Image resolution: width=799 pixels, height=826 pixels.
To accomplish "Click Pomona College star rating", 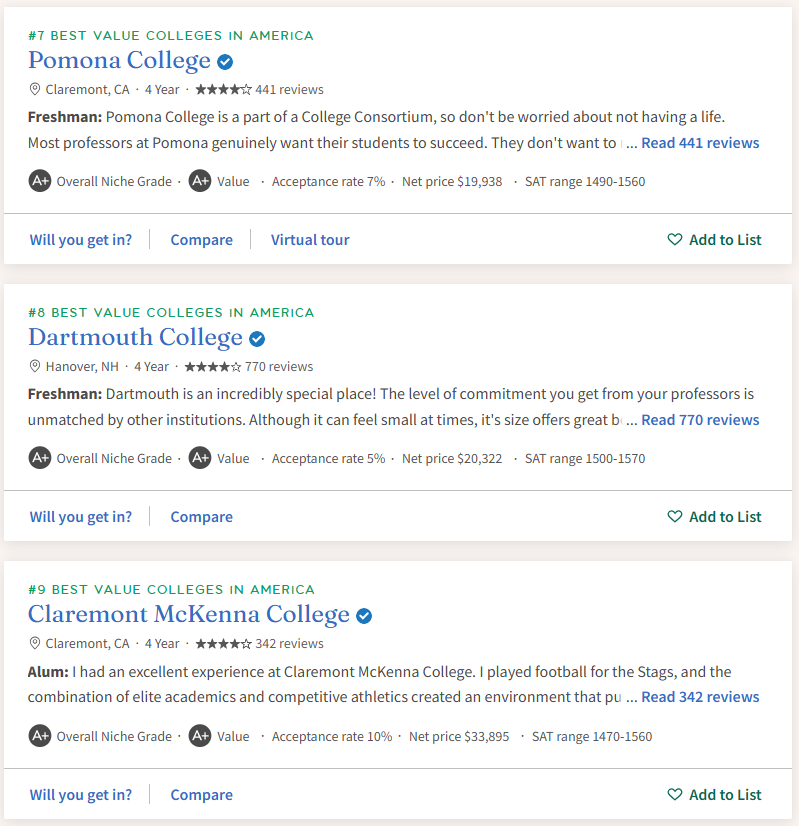I will [x=223, y=89].
